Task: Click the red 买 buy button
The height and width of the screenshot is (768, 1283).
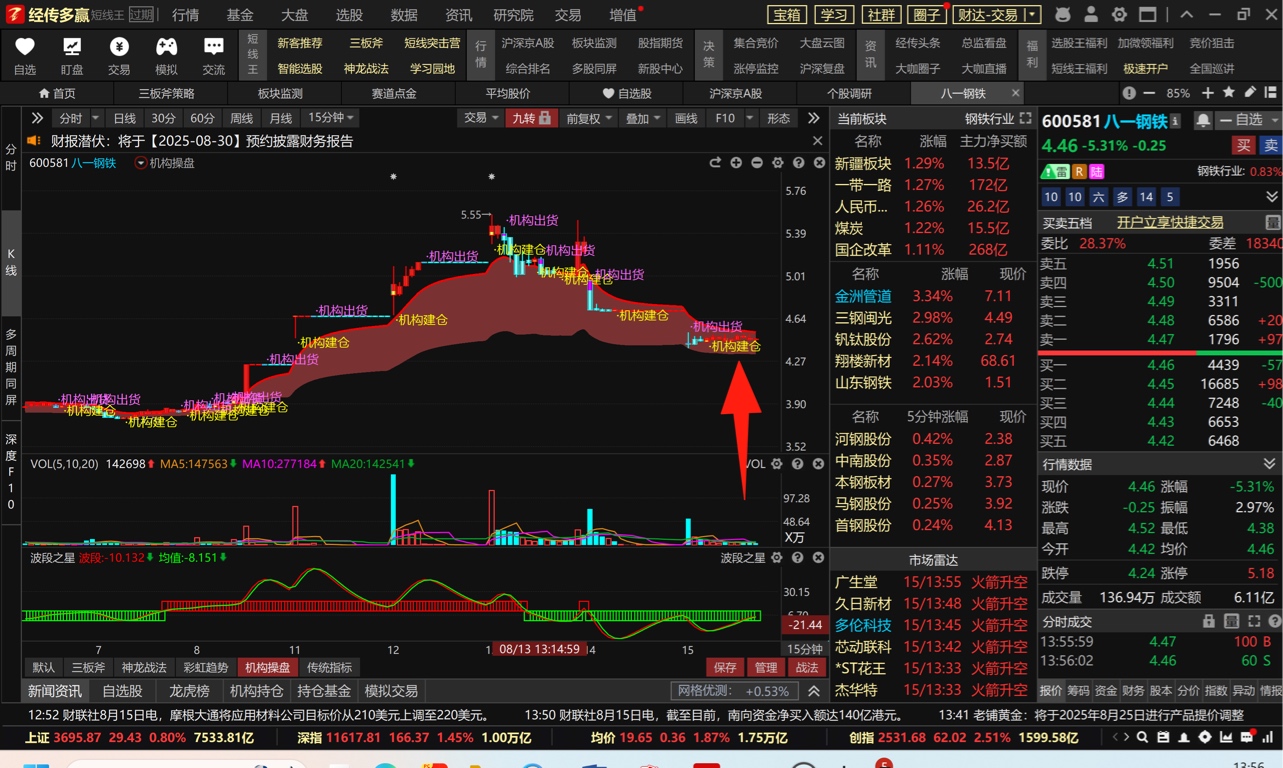Action: point(1243,145)
